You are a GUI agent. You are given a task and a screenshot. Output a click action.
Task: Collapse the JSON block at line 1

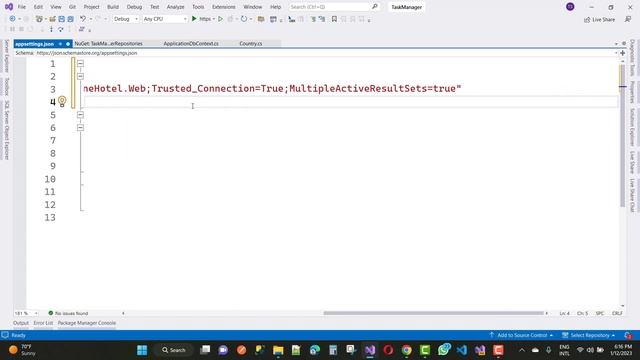80,64
